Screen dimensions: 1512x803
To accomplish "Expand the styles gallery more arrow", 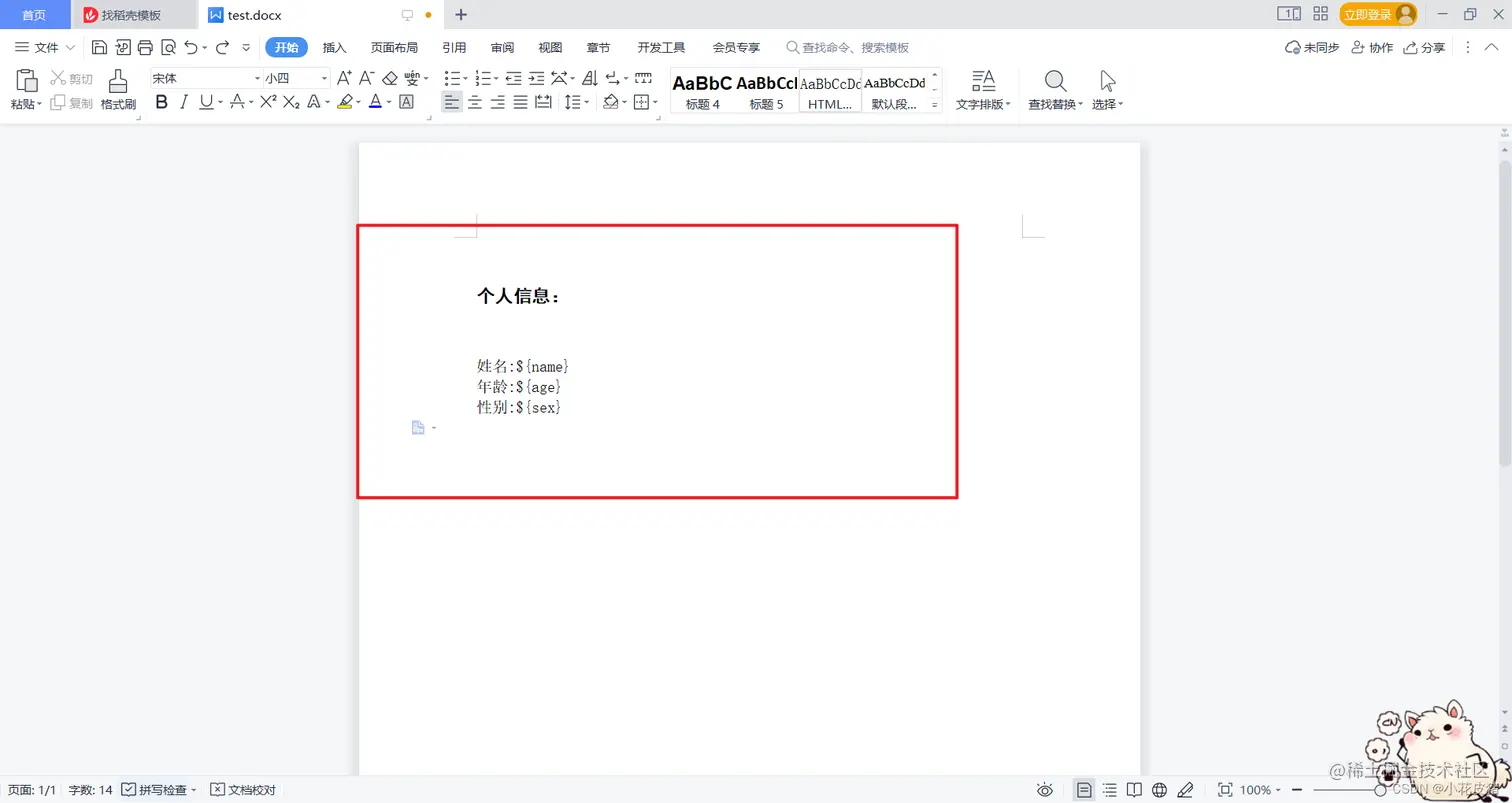I will point(935,104).
